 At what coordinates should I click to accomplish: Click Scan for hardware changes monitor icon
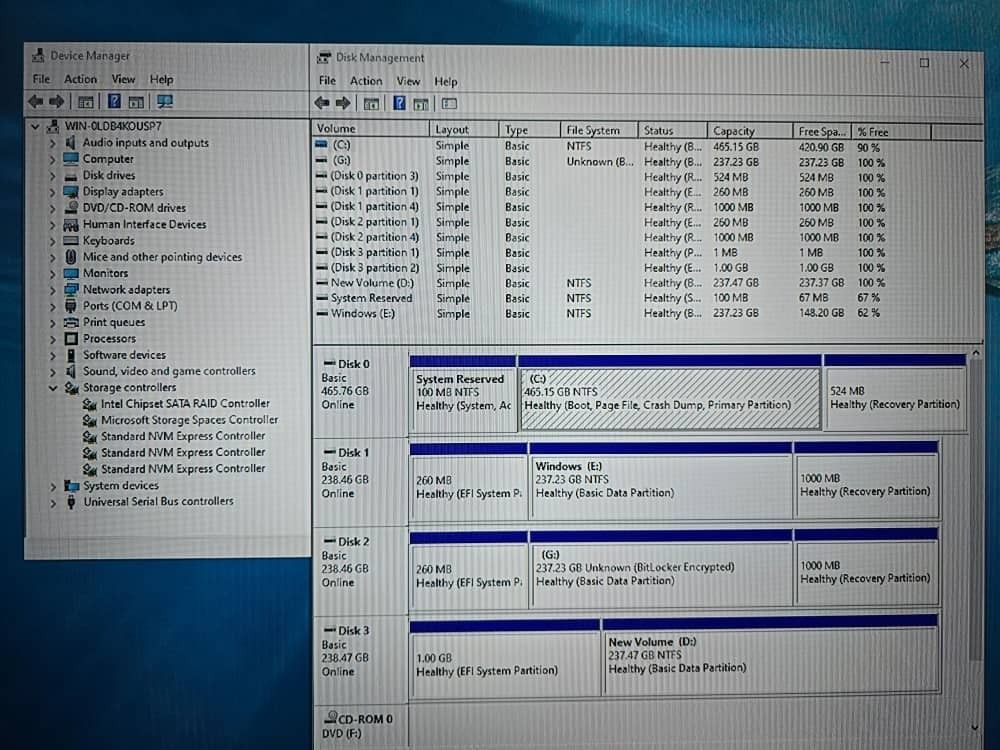tap(165, 101)
